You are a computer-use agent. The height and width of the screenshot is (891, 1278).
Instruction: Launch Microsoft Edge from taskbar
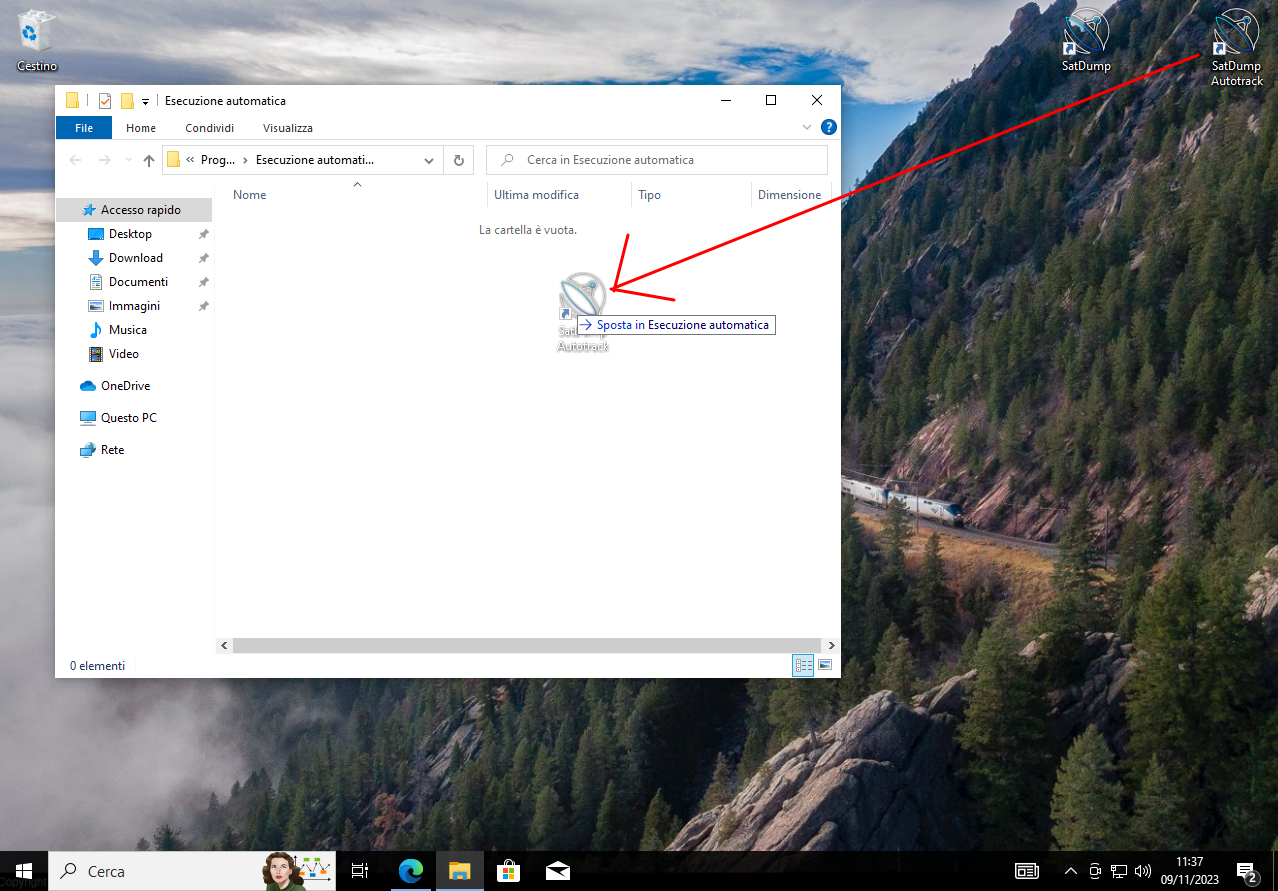click(x=411, y=871)
